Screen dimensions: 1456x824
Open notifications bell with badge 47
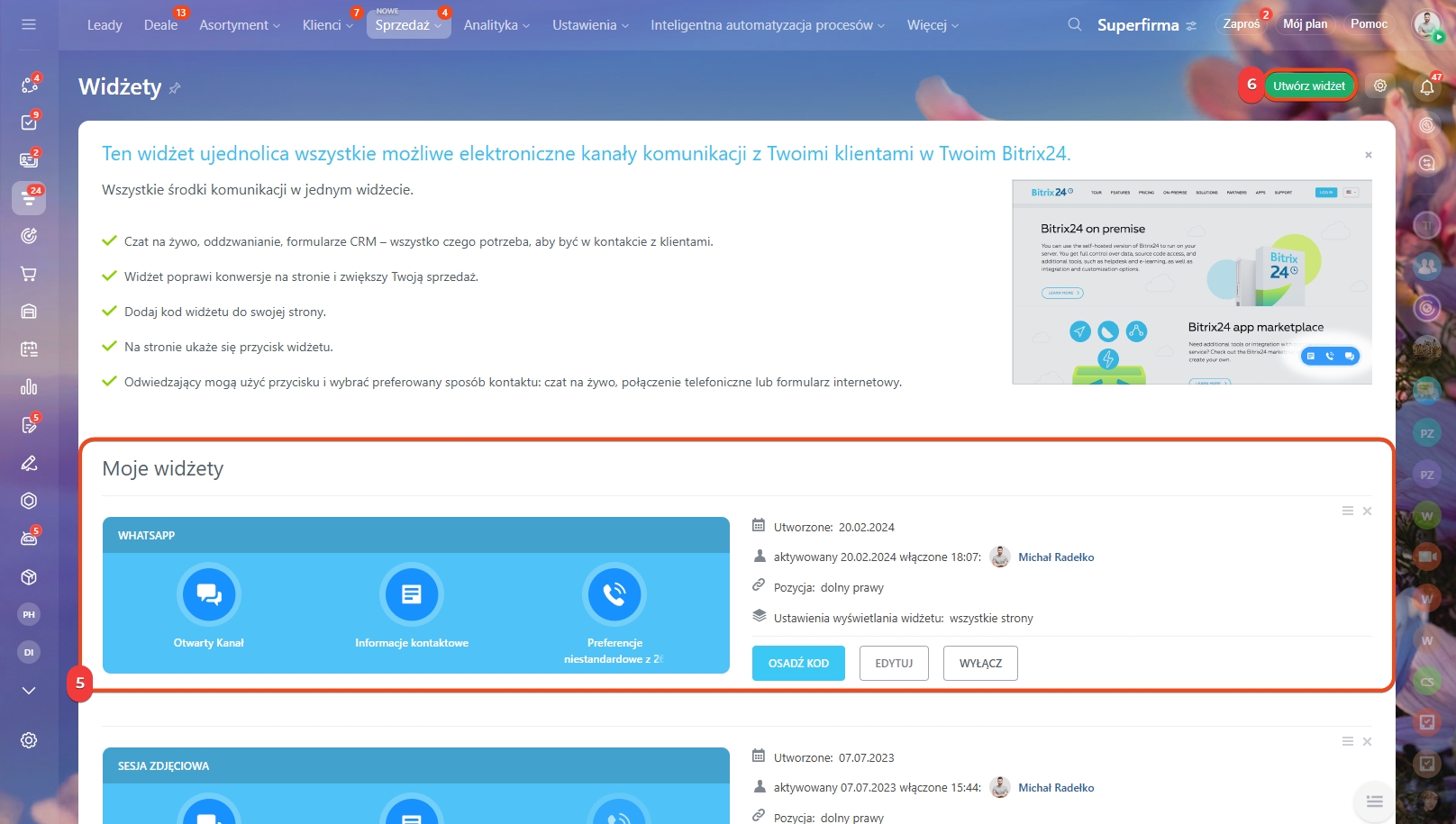click(1427, 87)
